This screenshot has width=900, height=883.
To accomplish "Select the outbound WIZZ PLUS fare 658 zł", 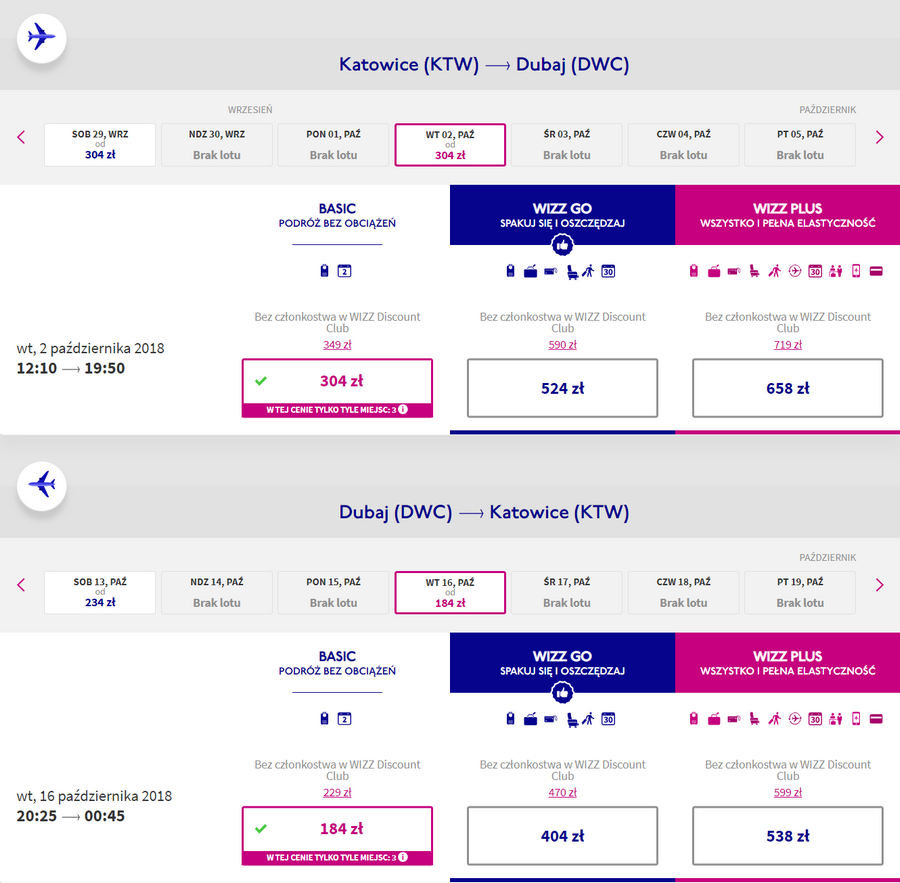I will [788, 388].
